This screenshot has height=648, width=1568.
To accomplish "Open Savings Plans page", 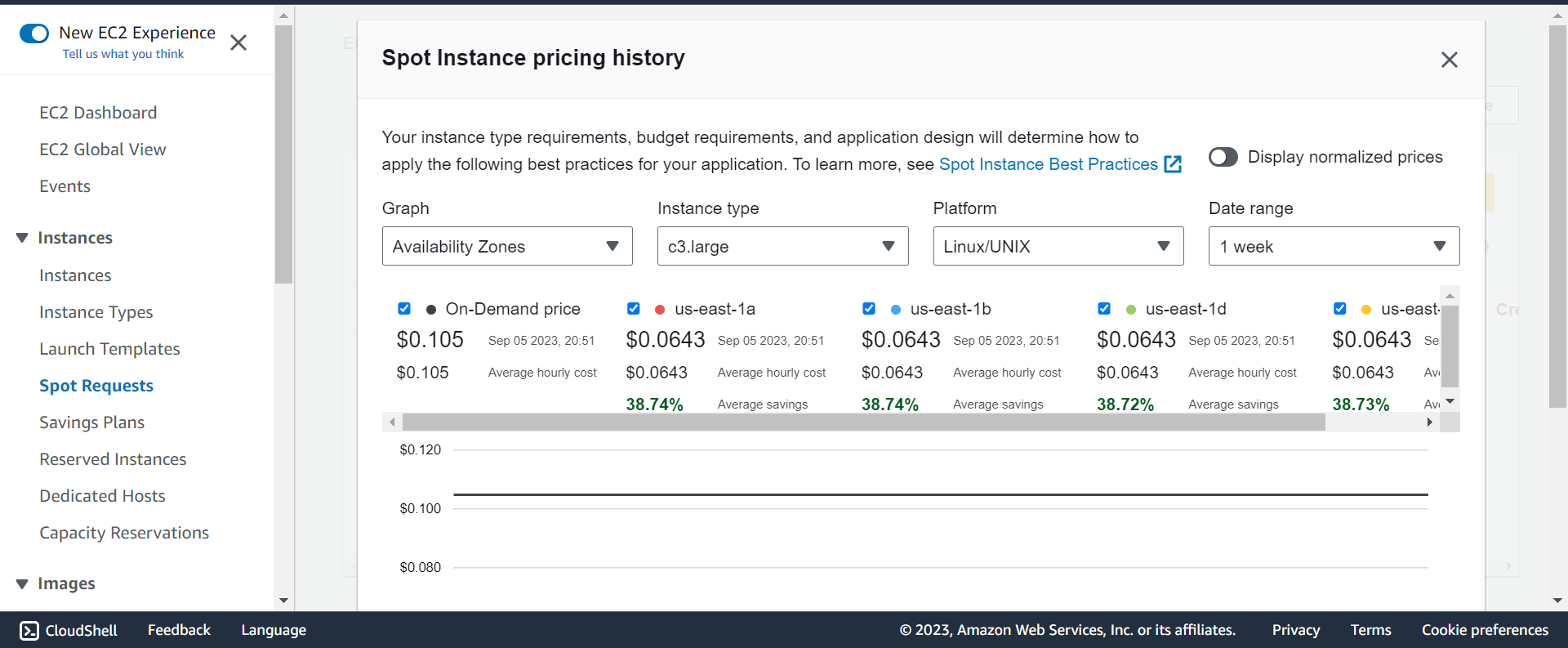I will point(91,422).
